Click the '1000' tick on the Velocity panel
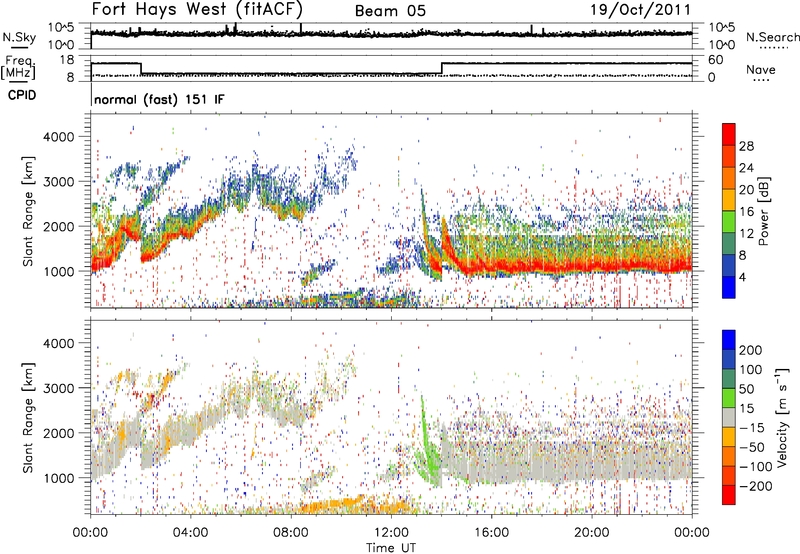 point(59,477)
